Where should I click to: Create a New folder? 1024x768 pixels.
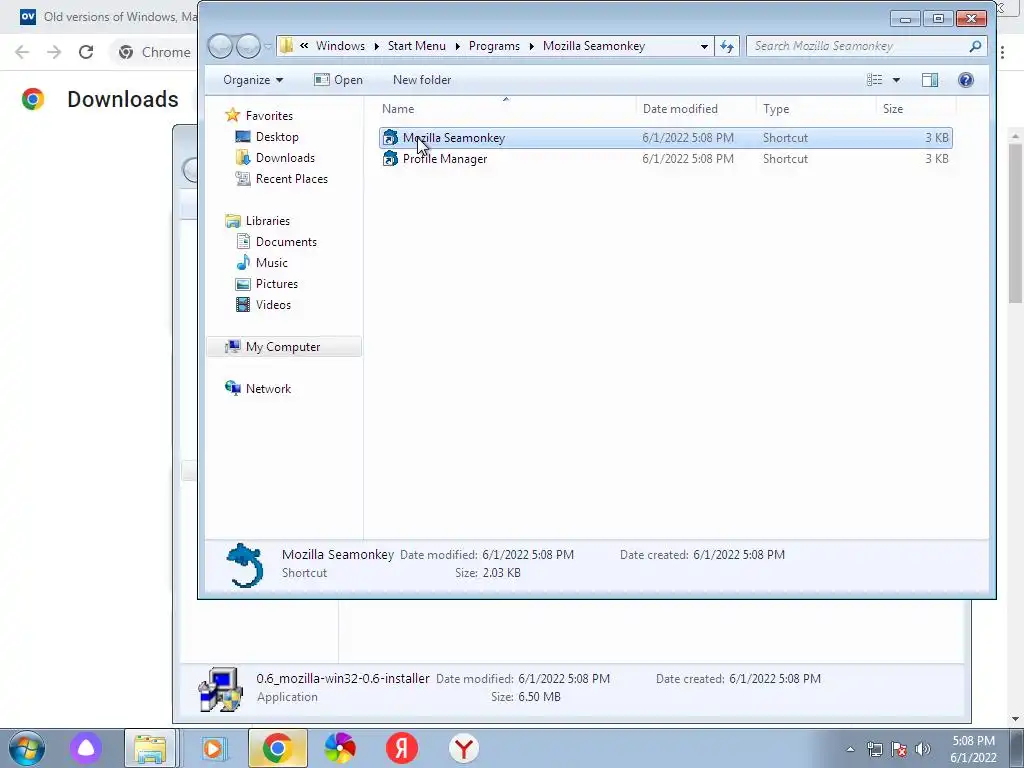click(x=422, y=80)
